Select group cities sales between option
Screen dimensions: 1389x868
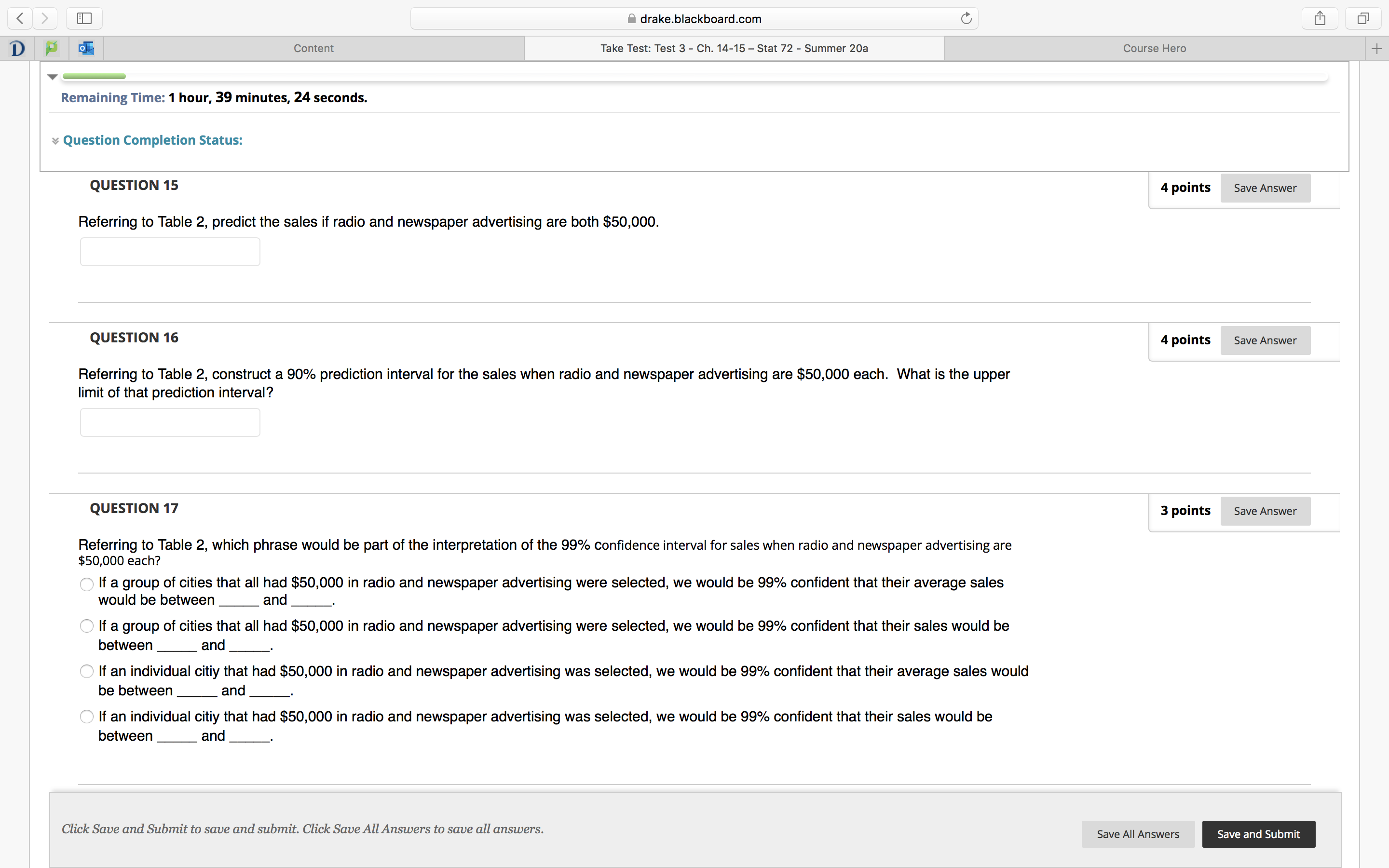coord(87,626)
